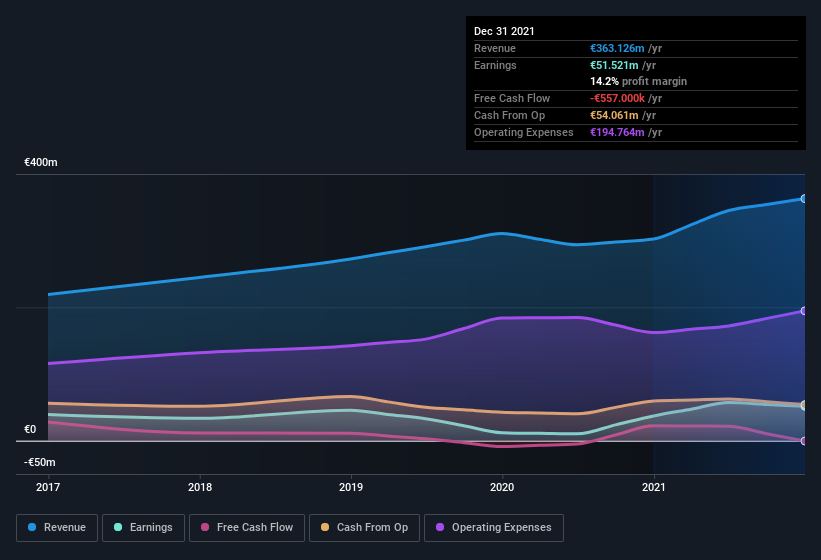Click the €0 y-axis label
Image resolution: width=821 pixels, height=560 pixels.
30,429
